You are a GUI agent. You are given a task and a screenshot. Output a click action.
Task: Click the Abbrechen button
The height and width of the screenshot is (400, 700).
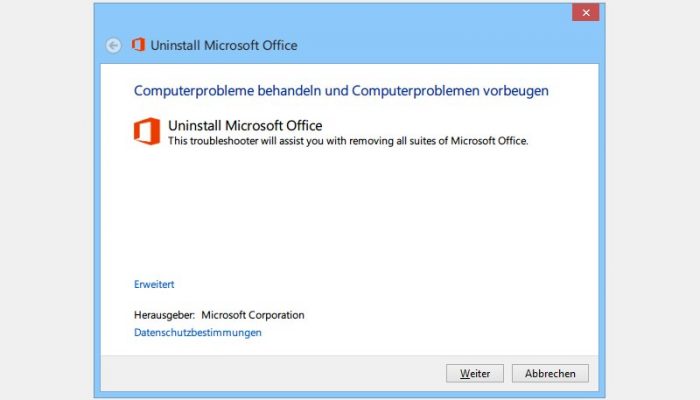[550, 373]
